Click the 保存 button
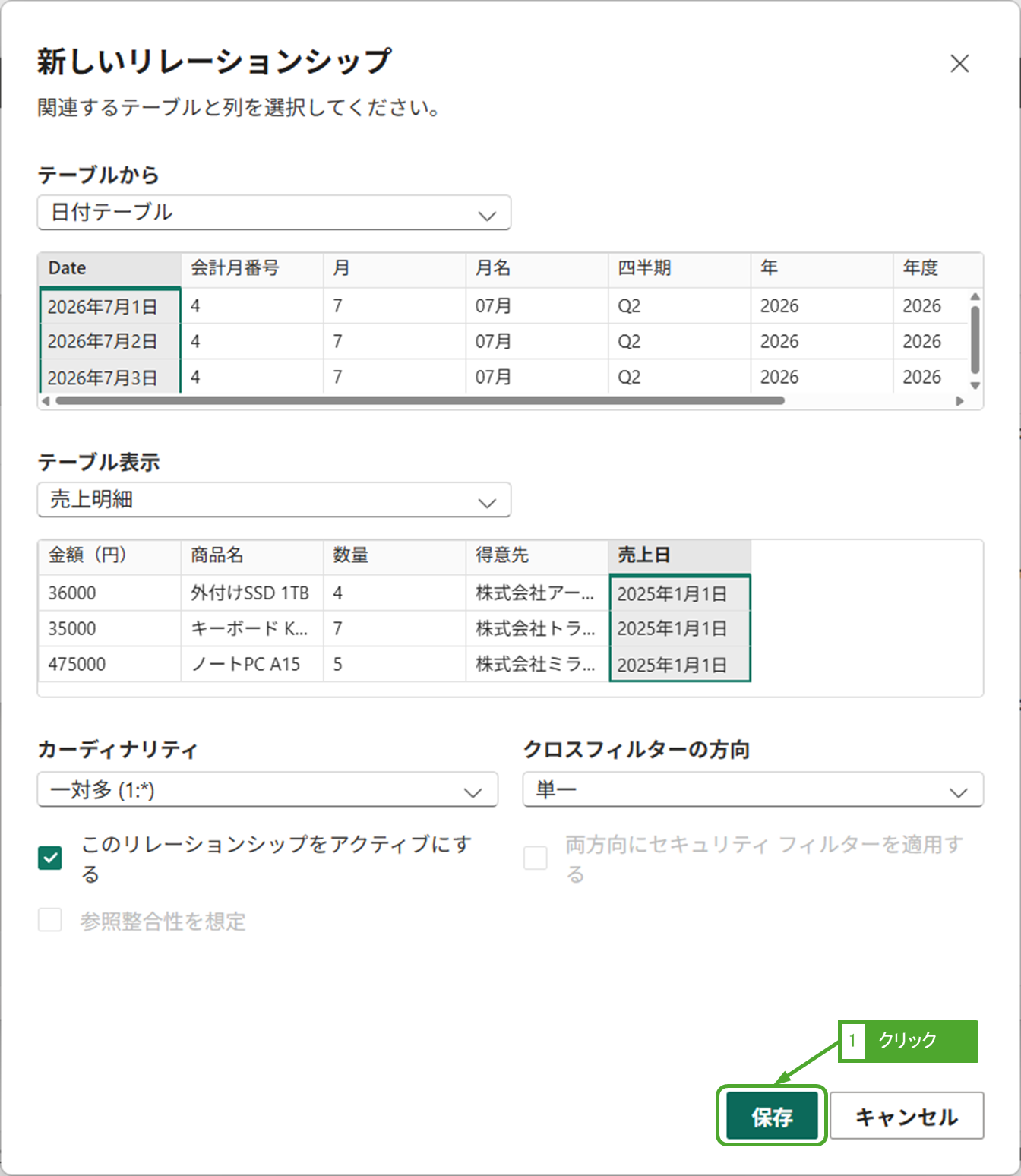Viewport: 1021px width, 1176px height. point(771,1116)
